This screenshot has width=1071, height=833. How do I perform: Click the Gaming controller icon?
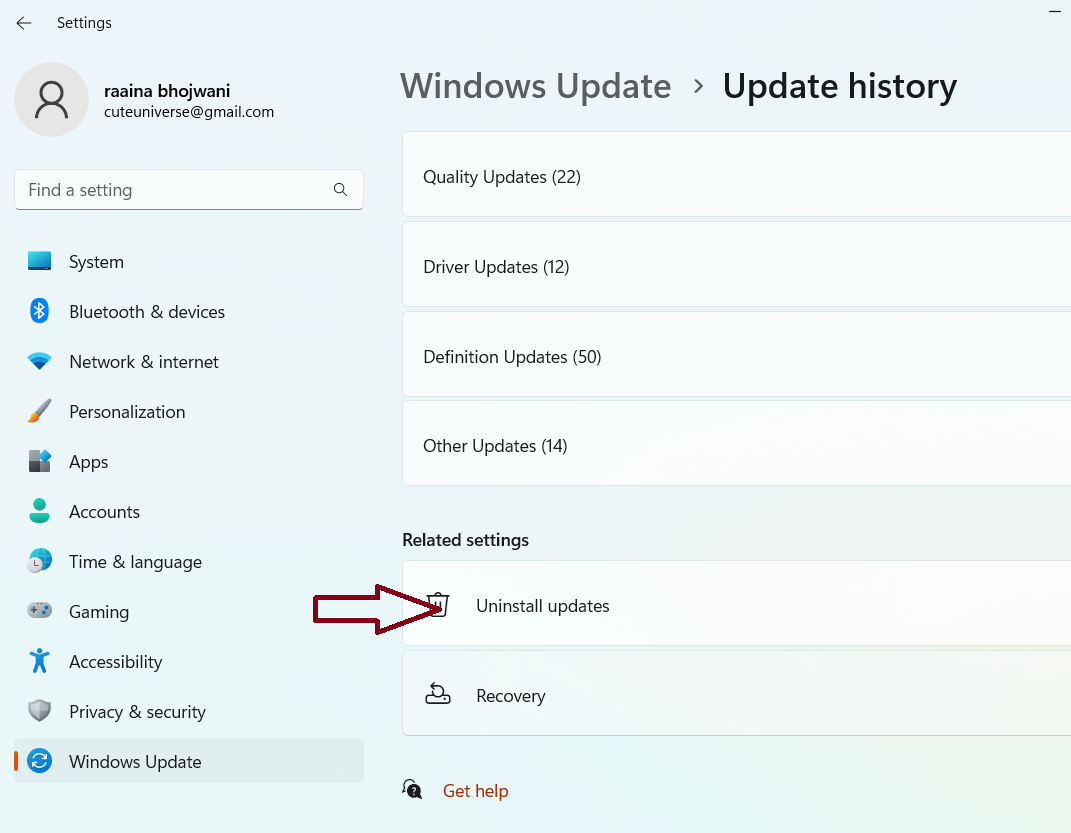coord(40,612)
